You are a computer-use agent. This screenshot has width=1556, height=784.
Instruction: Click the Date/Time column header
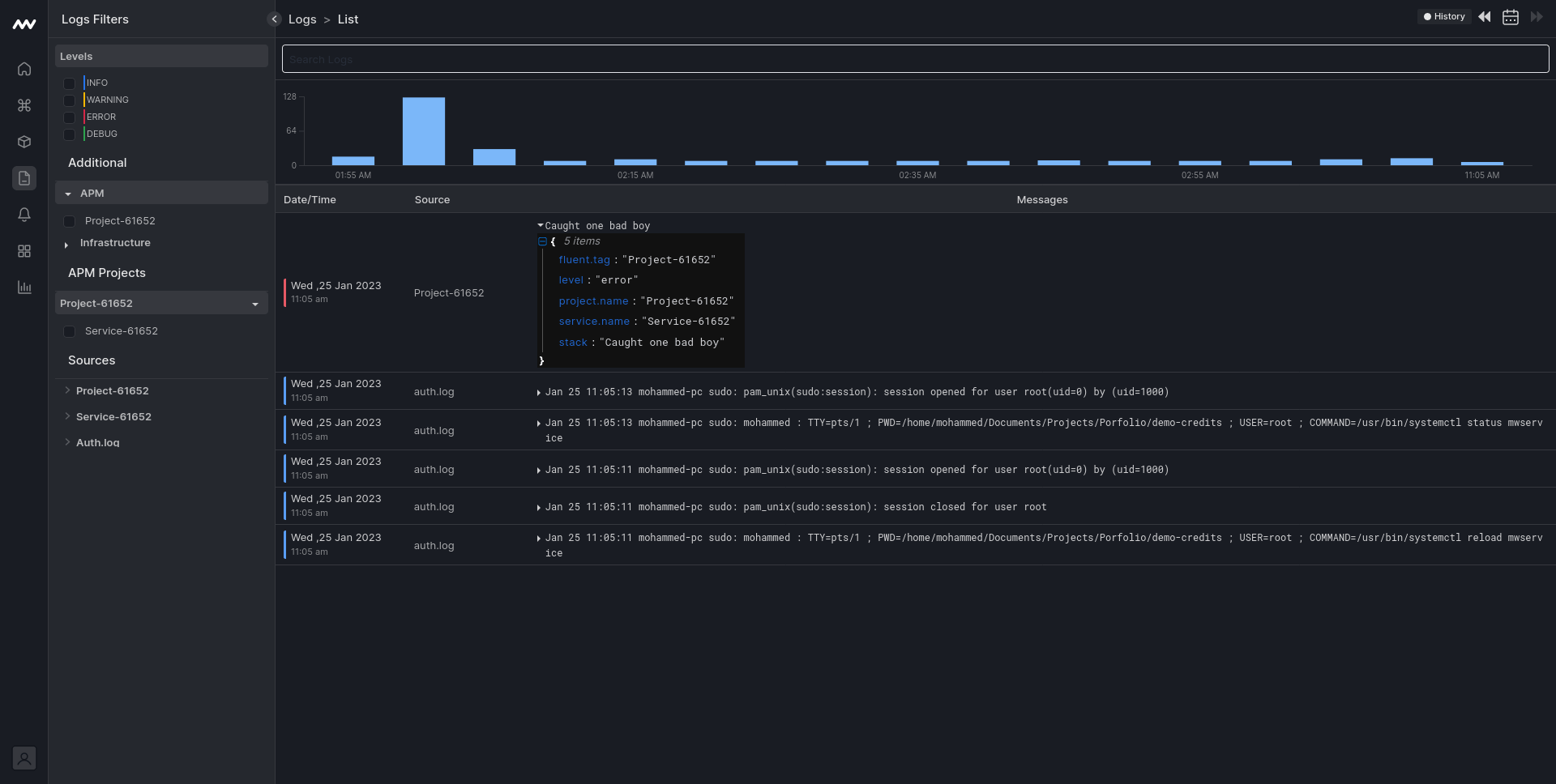tap(310, 199)
